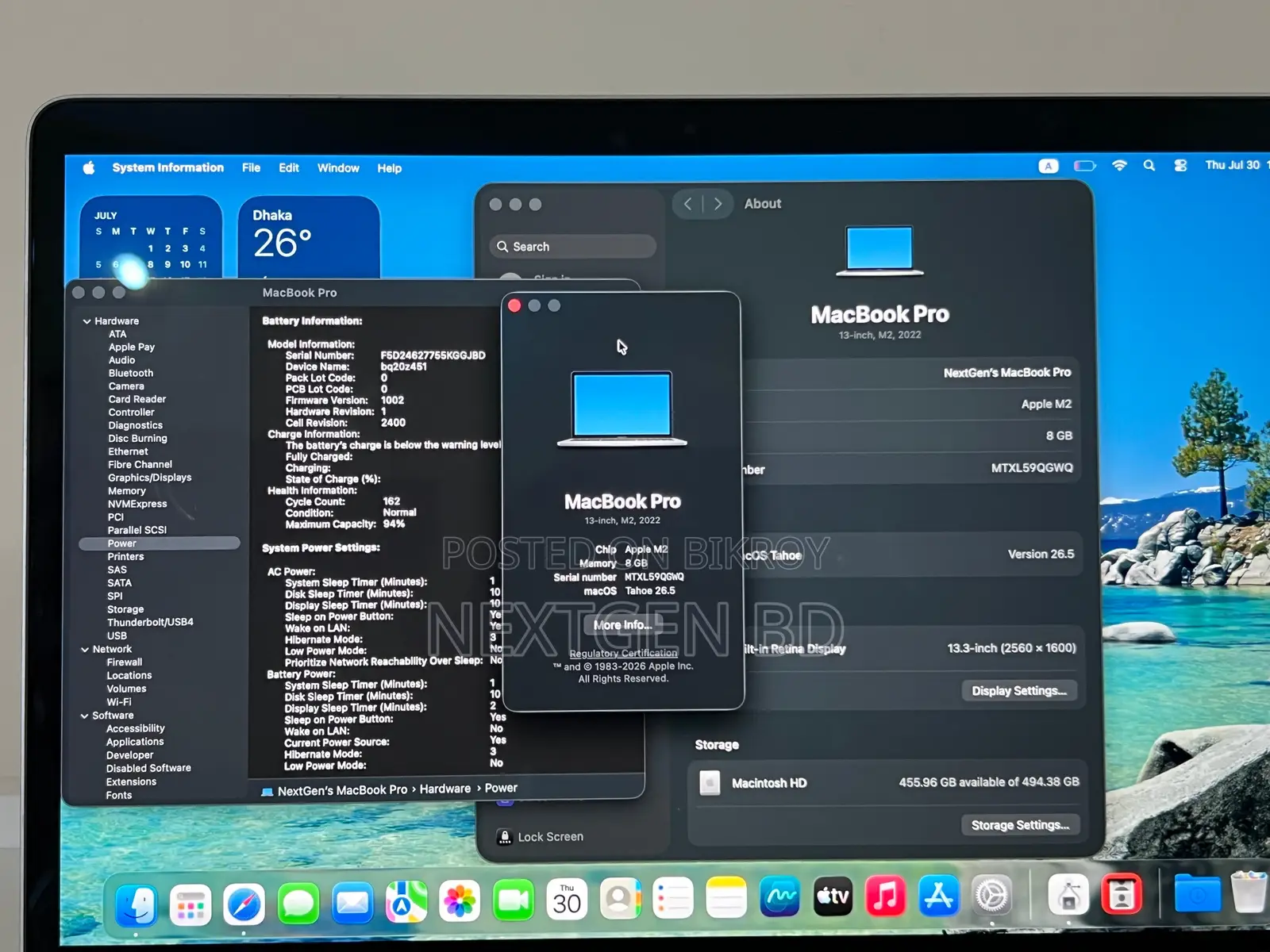
Task: Select Applications under Software in the sidebar
Action: [x=135, y=742]
